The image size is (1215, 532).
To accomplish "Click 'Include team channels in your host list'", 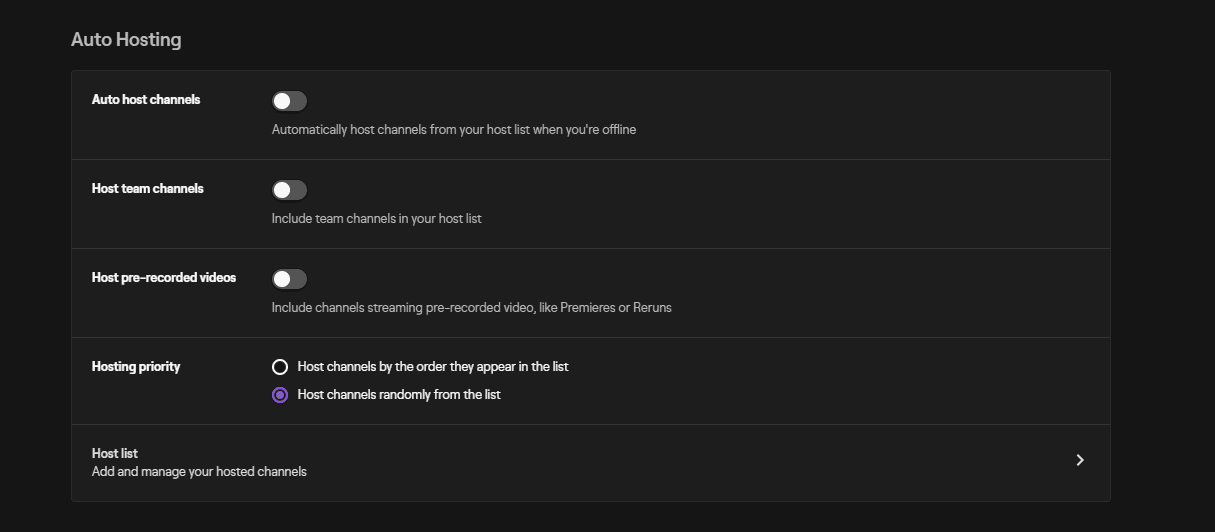I will (x=377, y=218).
